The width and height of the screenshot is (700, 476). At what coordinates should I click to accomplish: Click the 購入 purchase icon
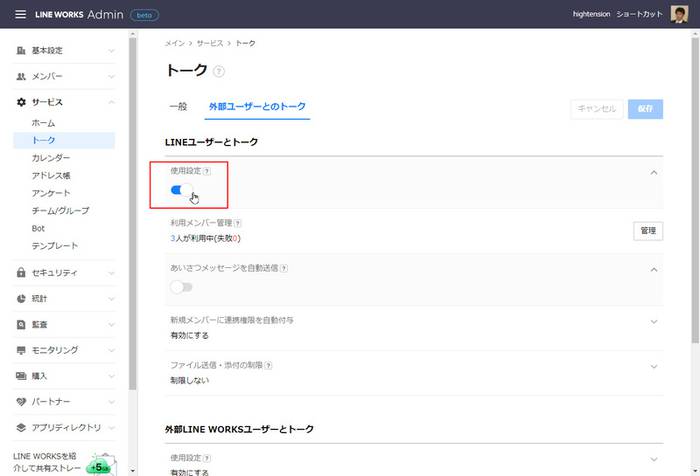(21, 376)
